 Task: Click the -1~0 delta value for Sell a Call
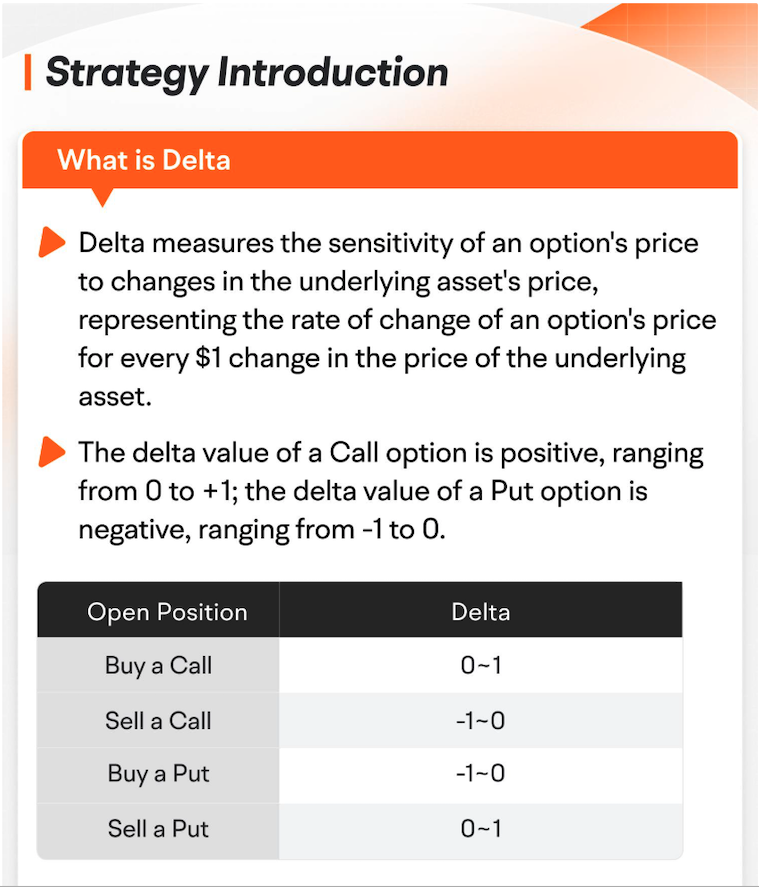(x=481, y=720)
